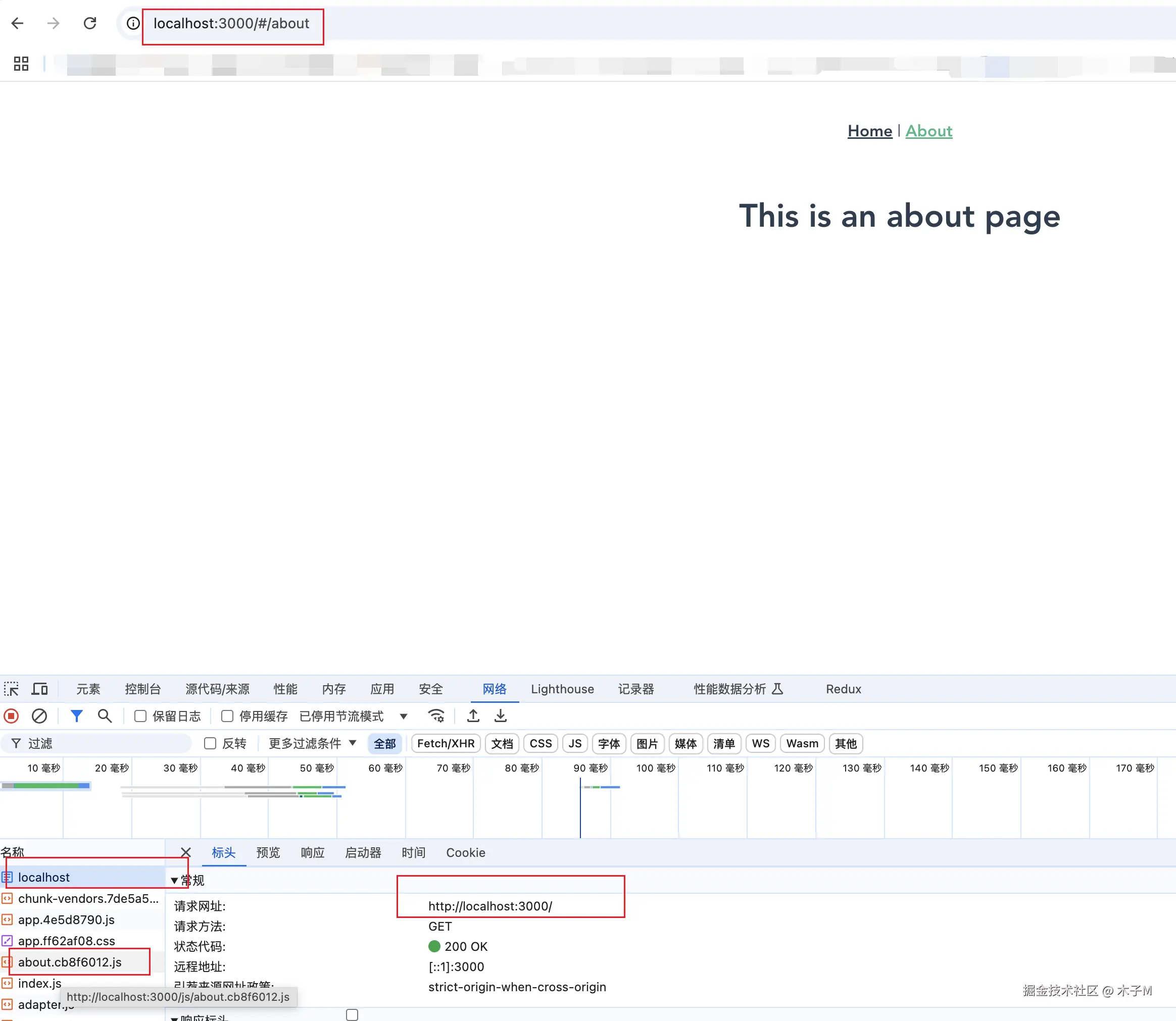Viewport: 1176px width, 1021px height.
Task: Click the About link
Action: click(928, 130)
